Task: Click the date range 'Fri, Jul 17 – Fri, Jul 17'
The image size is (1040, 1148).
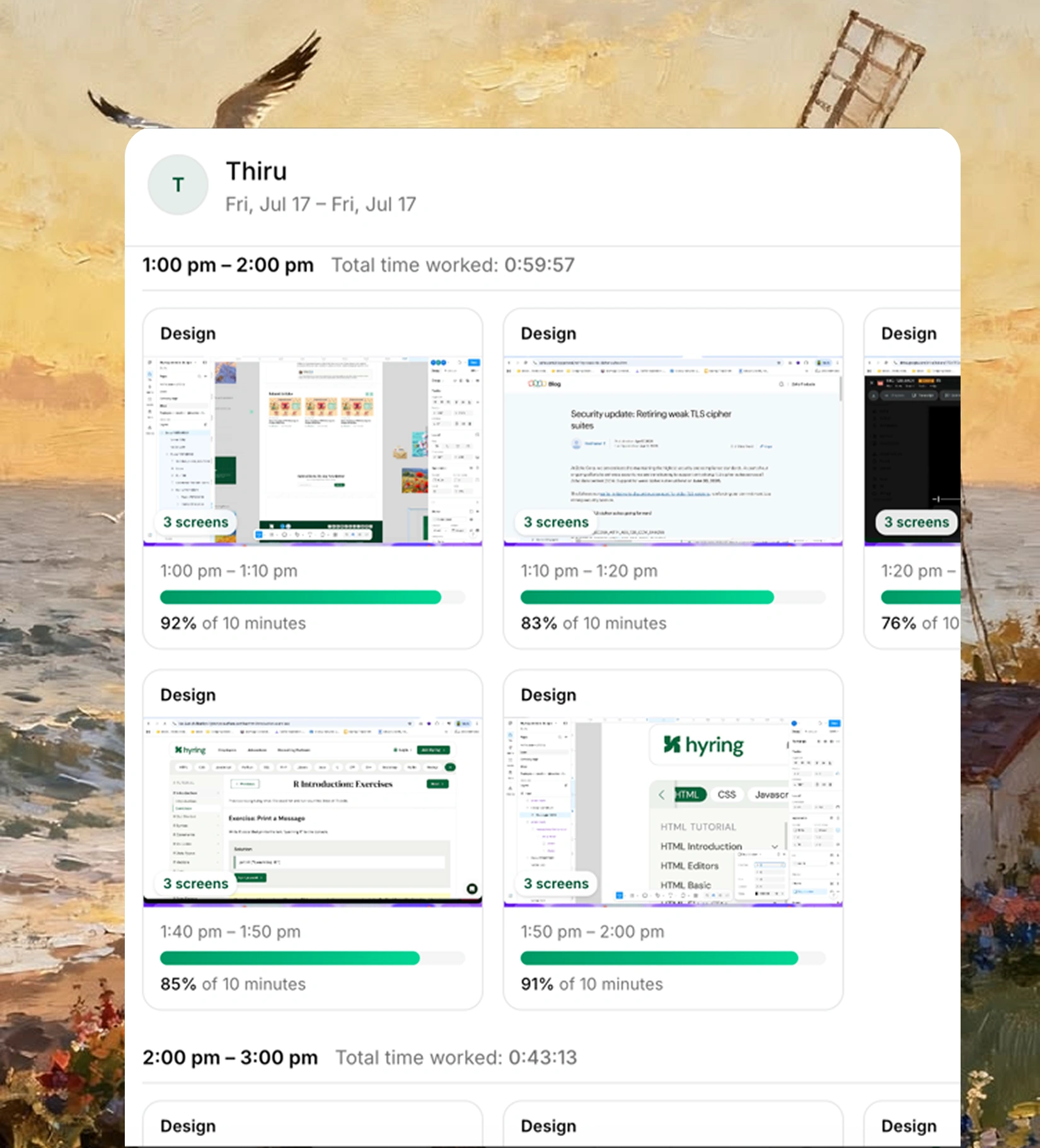Action: point(321,204)
